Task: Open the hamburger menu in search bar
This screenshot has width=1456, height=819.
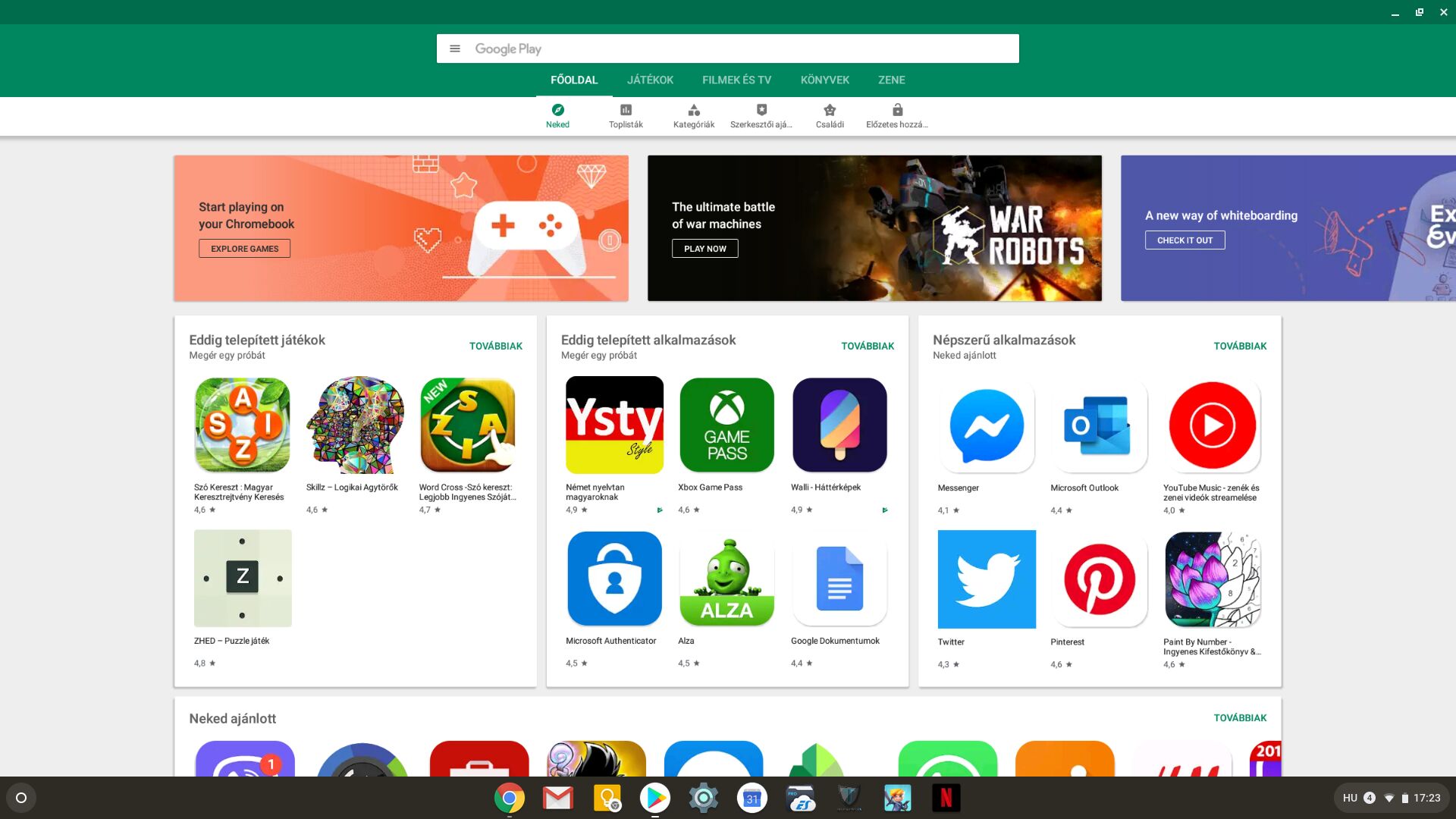Action: (455, 49)
